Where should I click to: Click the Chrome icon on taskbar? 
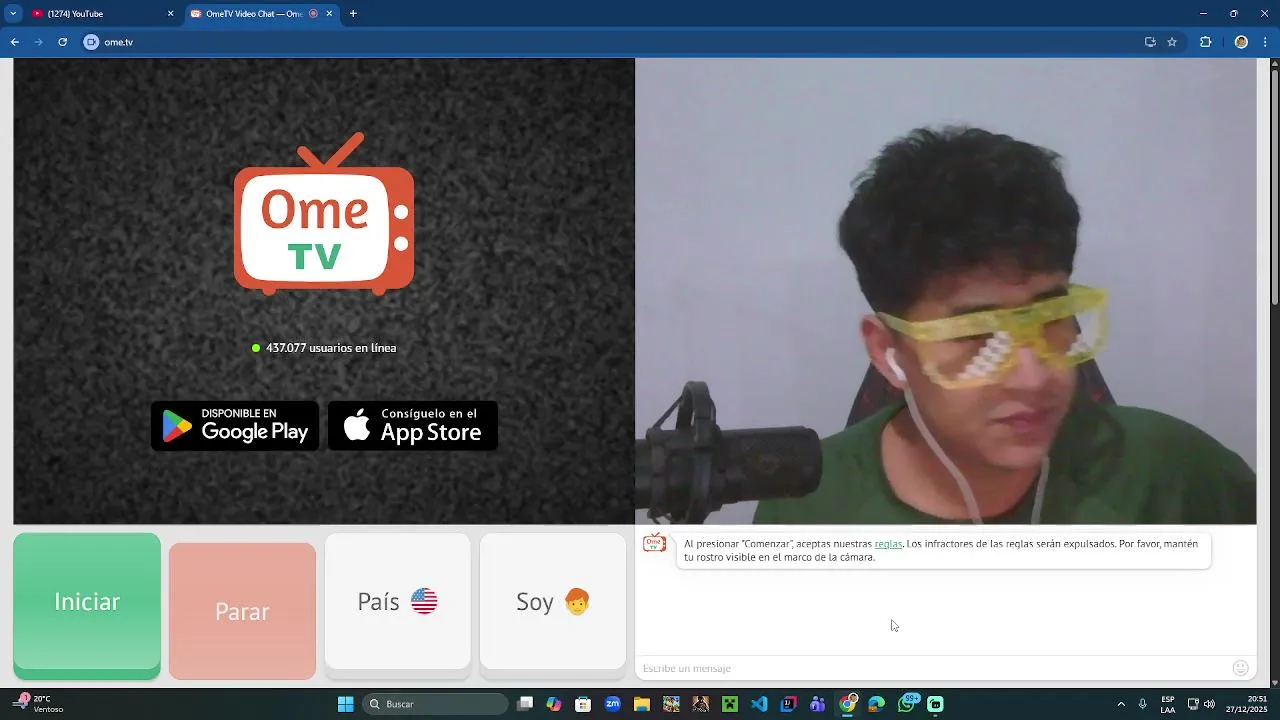pyautogui.click(x=848, y=704)
